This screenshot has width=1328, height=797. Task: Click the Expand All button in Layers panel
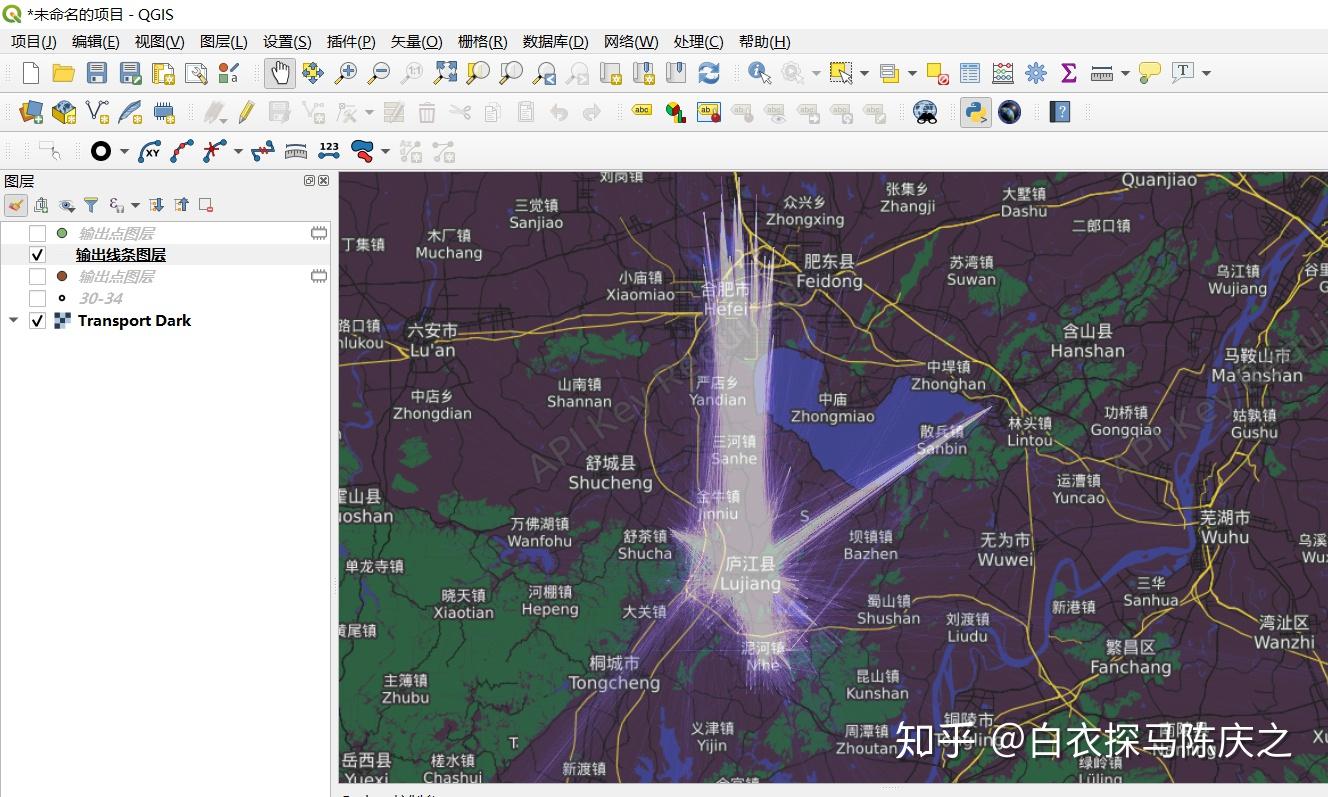point(156,204)
